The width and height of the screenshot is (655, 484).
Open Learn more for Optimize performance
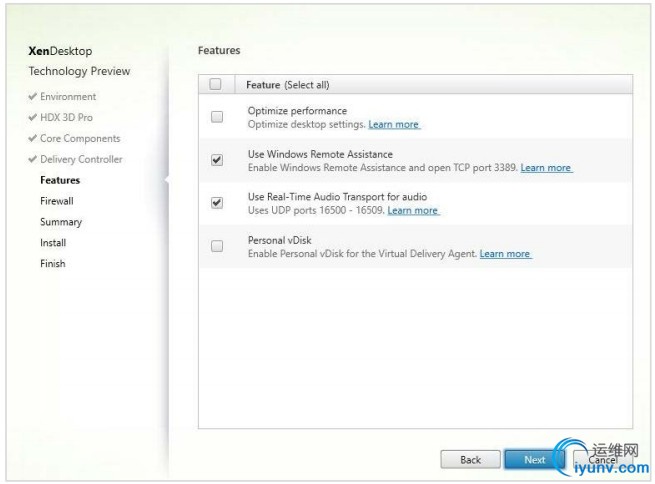coord(394,125)
